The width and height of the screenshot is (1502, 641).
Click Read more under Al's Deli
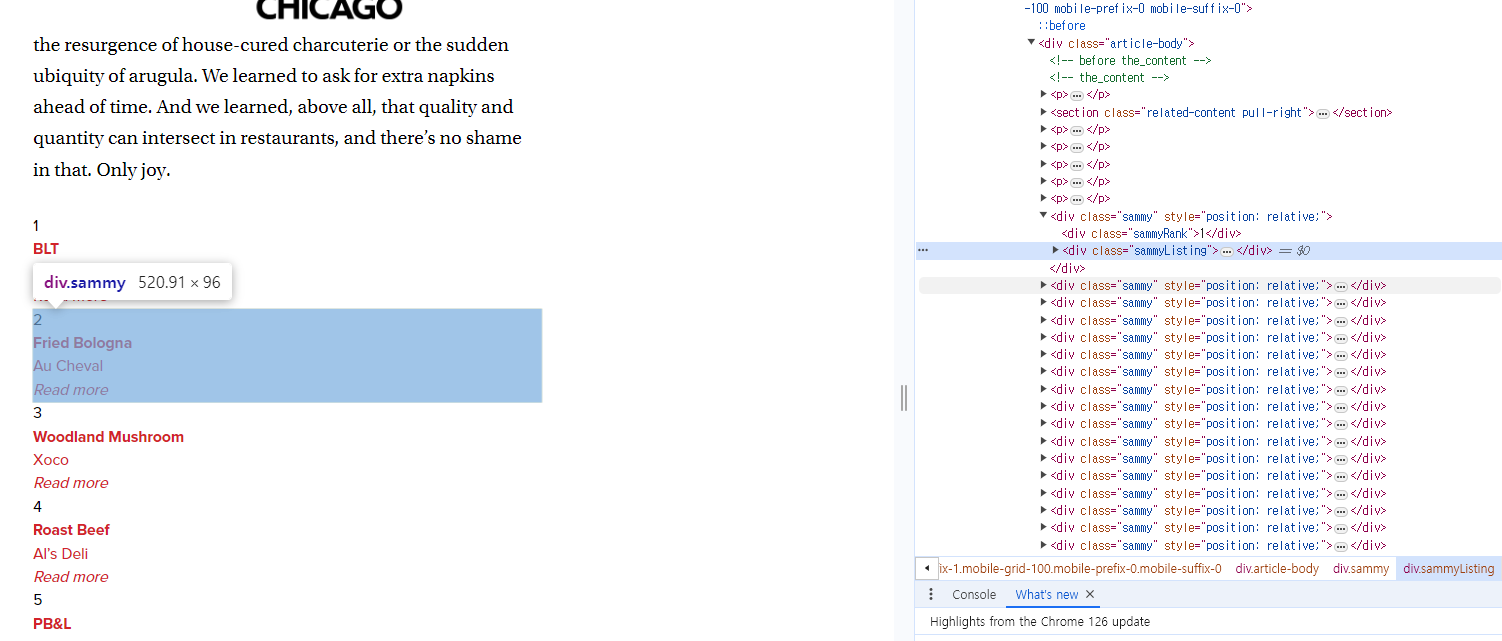[71, 577]
